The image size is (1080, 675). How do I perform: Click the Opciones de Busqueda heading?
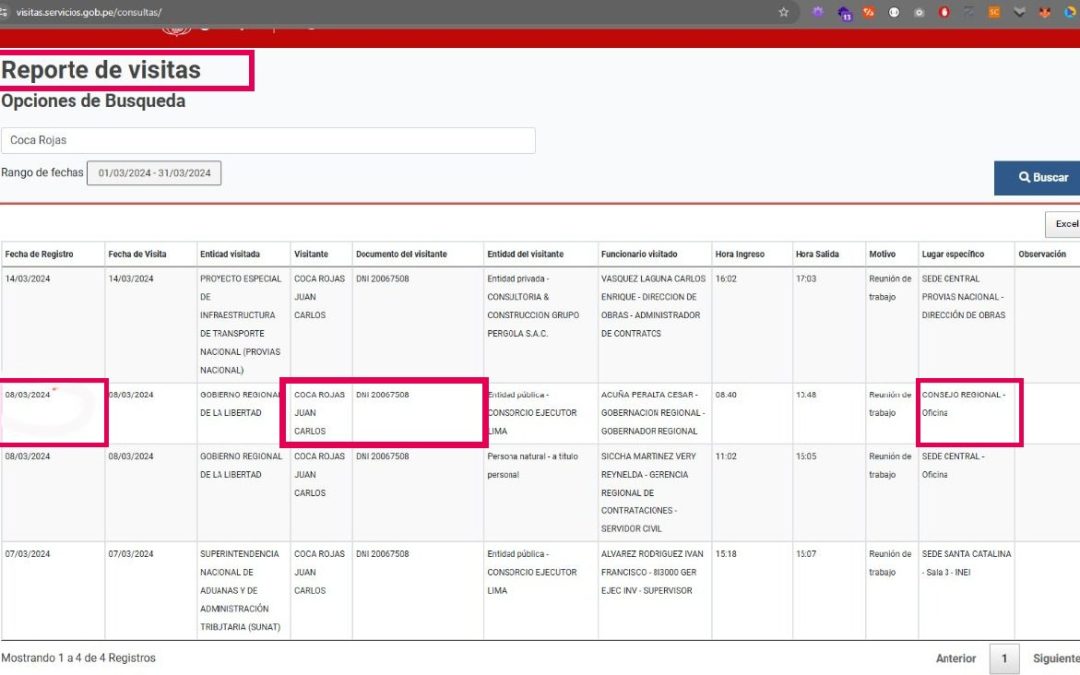(93, 101)
